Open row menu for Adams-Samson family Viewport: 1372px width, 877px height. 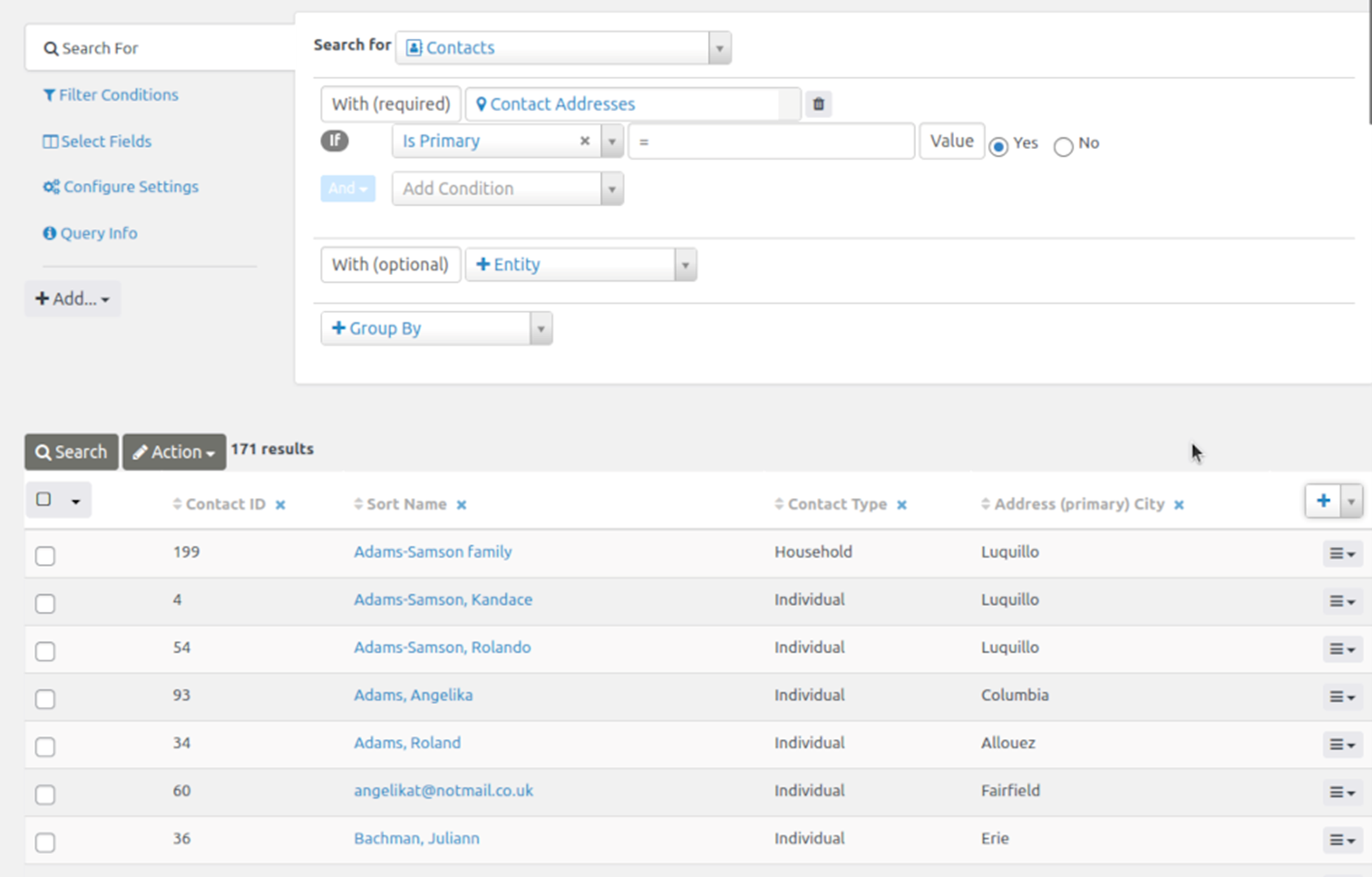[1342, 553]
